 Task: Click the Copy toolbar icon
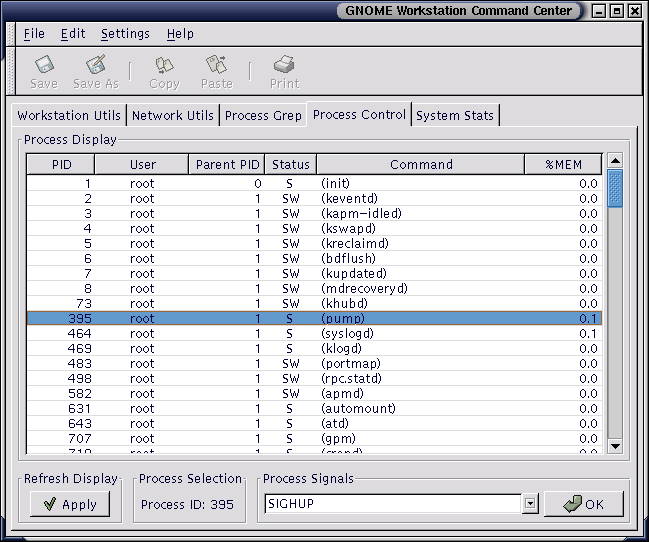pyautogui.click(x=164, y=72)
